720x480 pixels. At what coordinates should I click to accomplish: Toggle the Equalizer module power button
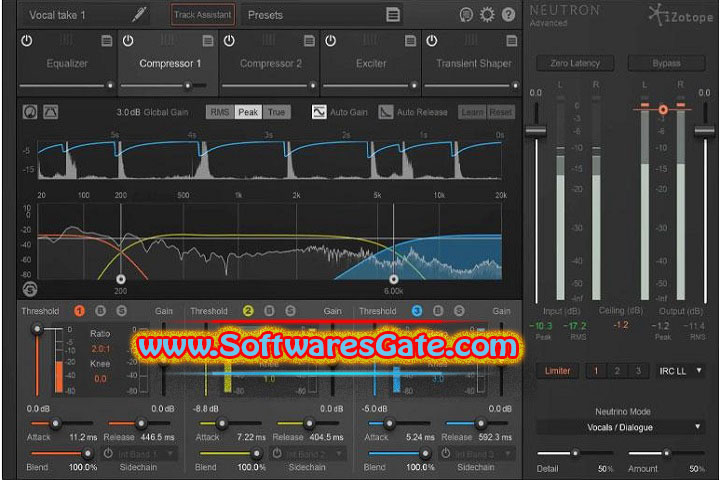pyautogui.click(x=27, y=41)
